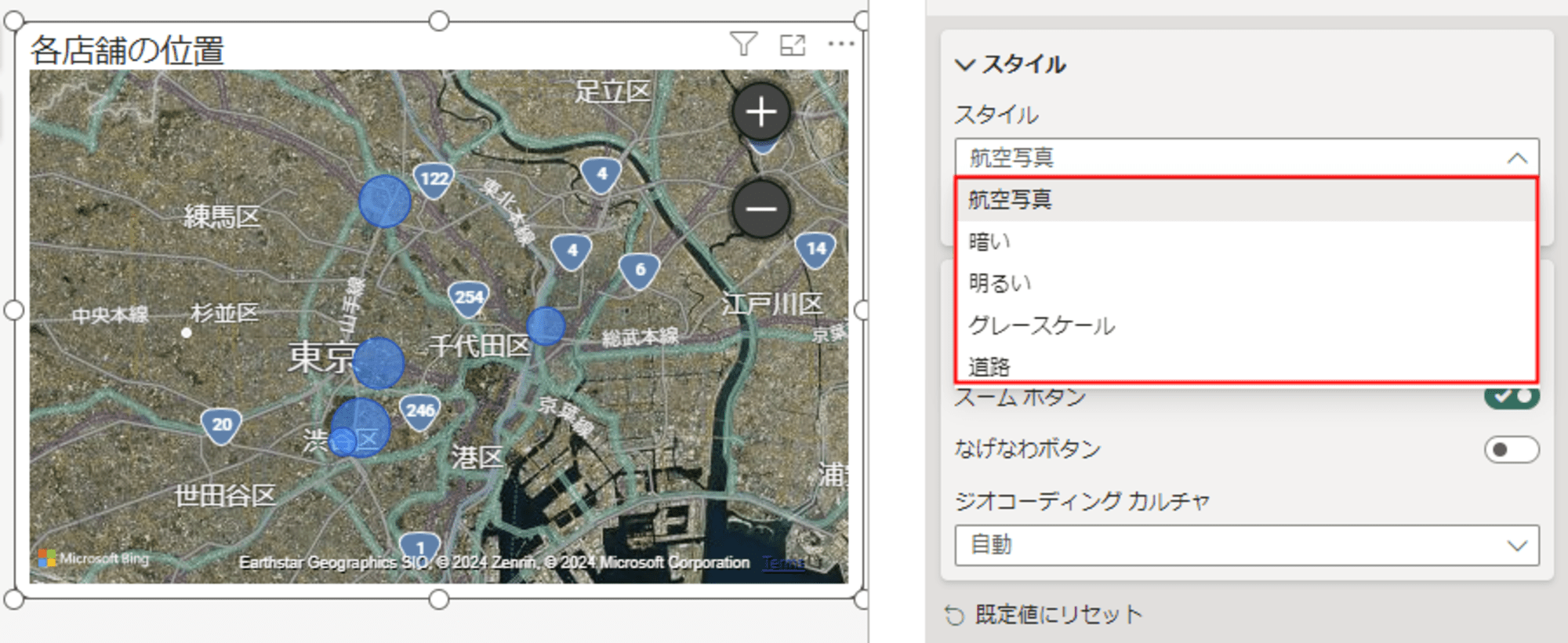Select 明るい map style option
Viewport: 1568px width, 643px height.
pyautogui.click(x=1246, y=283)
